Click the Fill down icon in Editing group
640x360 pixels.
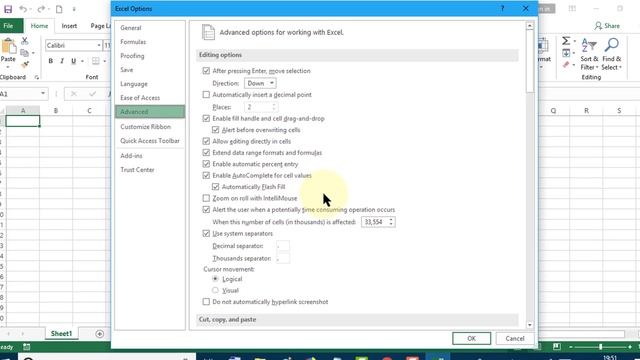[x=566, y=53]
